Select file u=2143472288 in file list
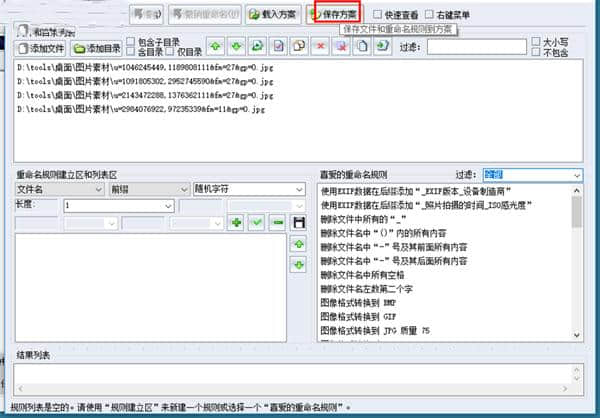The image size is (600, 418). 145,95
